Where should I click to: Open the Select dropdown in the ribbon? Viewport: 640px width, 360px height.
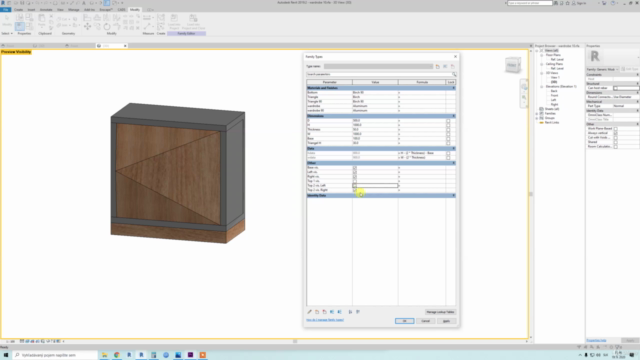click(7, 33)
